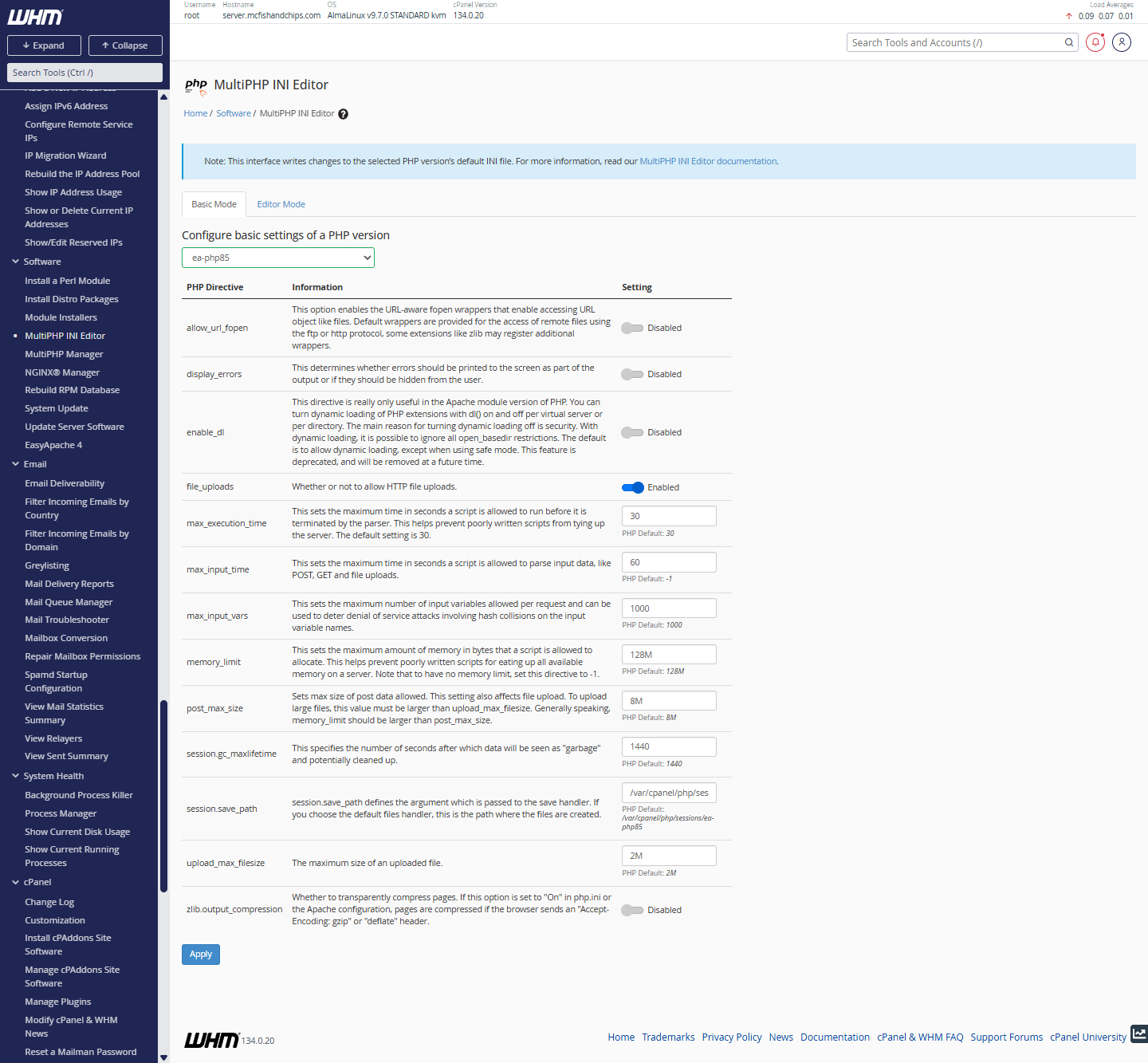The height and width of the screenshot is (1063, 1148).
Task: Open Change Log in sidebar
Action: [x=49, y=902]
